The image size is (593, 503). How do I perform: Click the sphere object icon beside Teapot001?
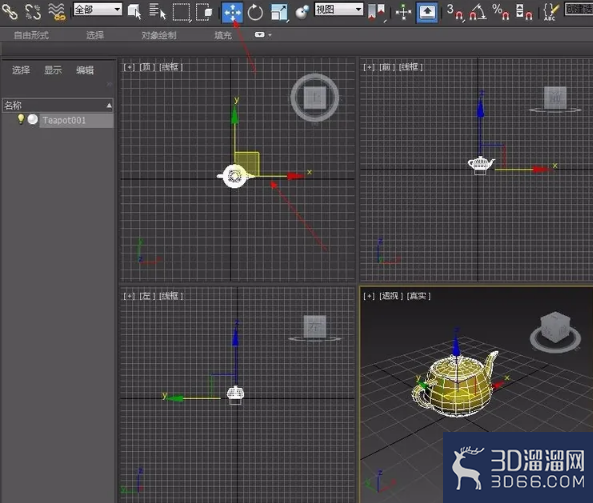point(33,119)
